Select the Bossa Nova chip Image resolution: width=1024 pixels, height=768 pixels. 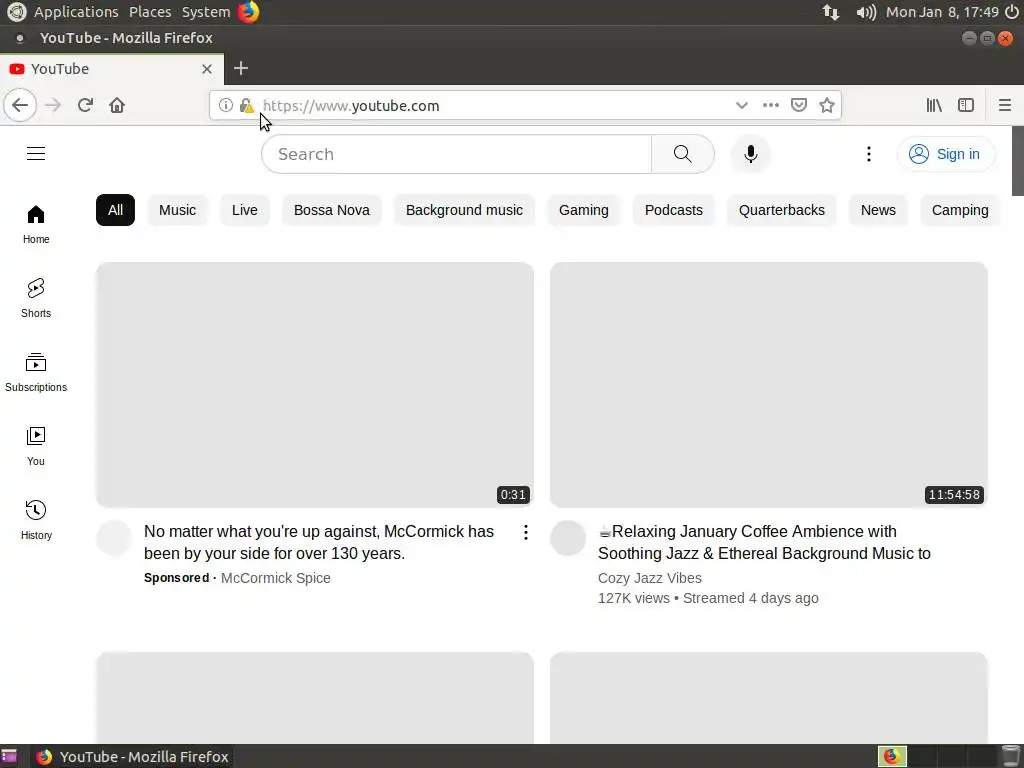(332, 210)
